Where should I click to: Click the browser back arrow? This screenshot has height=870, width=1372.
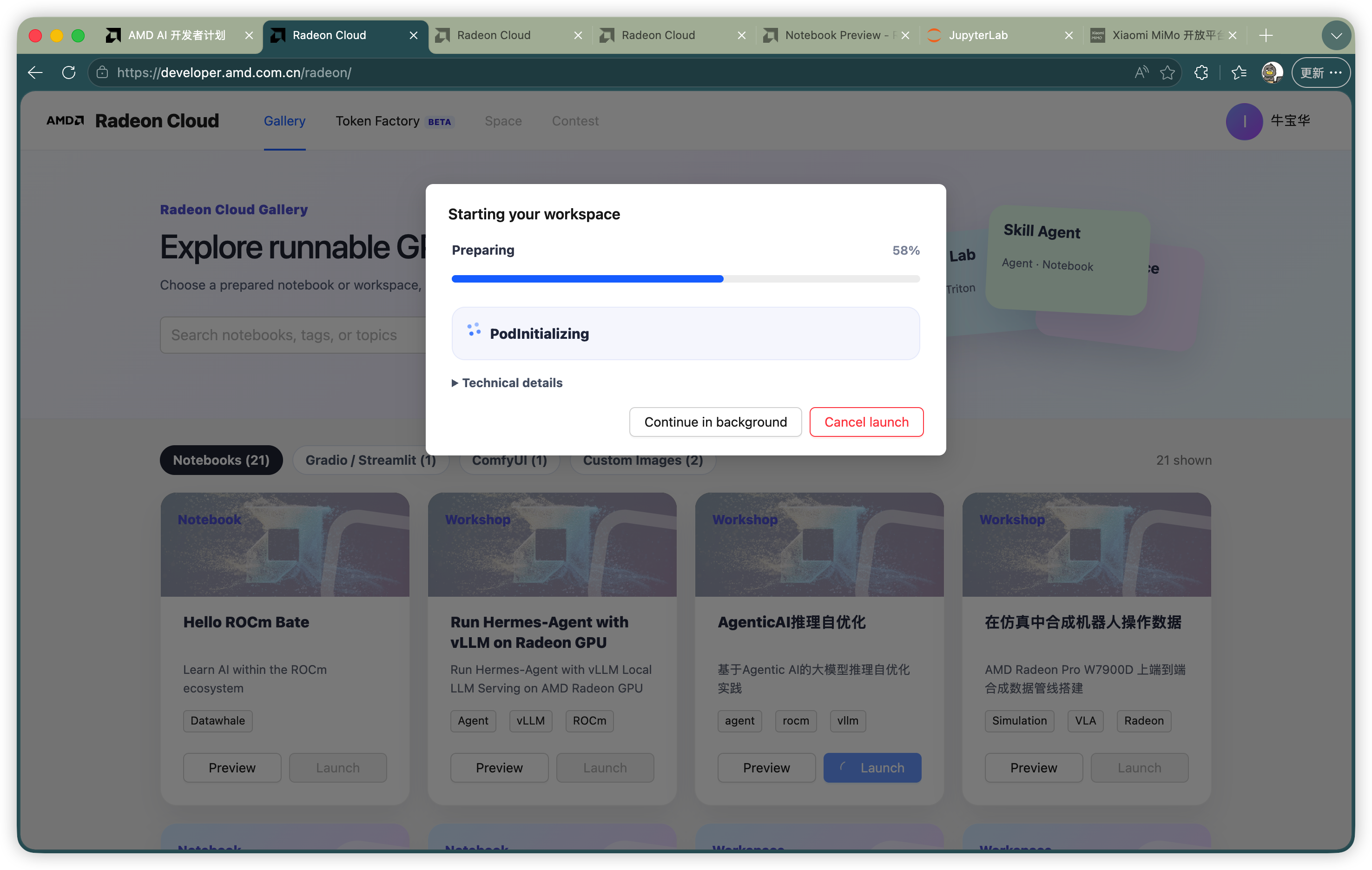coord(35,72)
